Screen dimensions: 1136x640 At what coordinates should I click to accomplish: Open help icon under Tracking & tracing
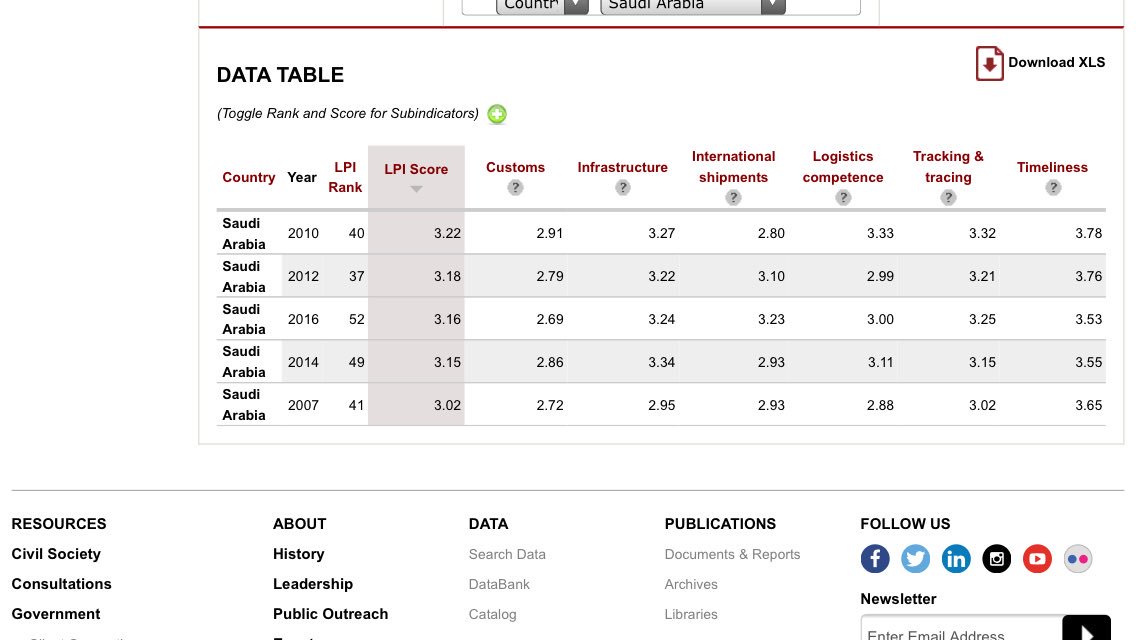point(948,197)
